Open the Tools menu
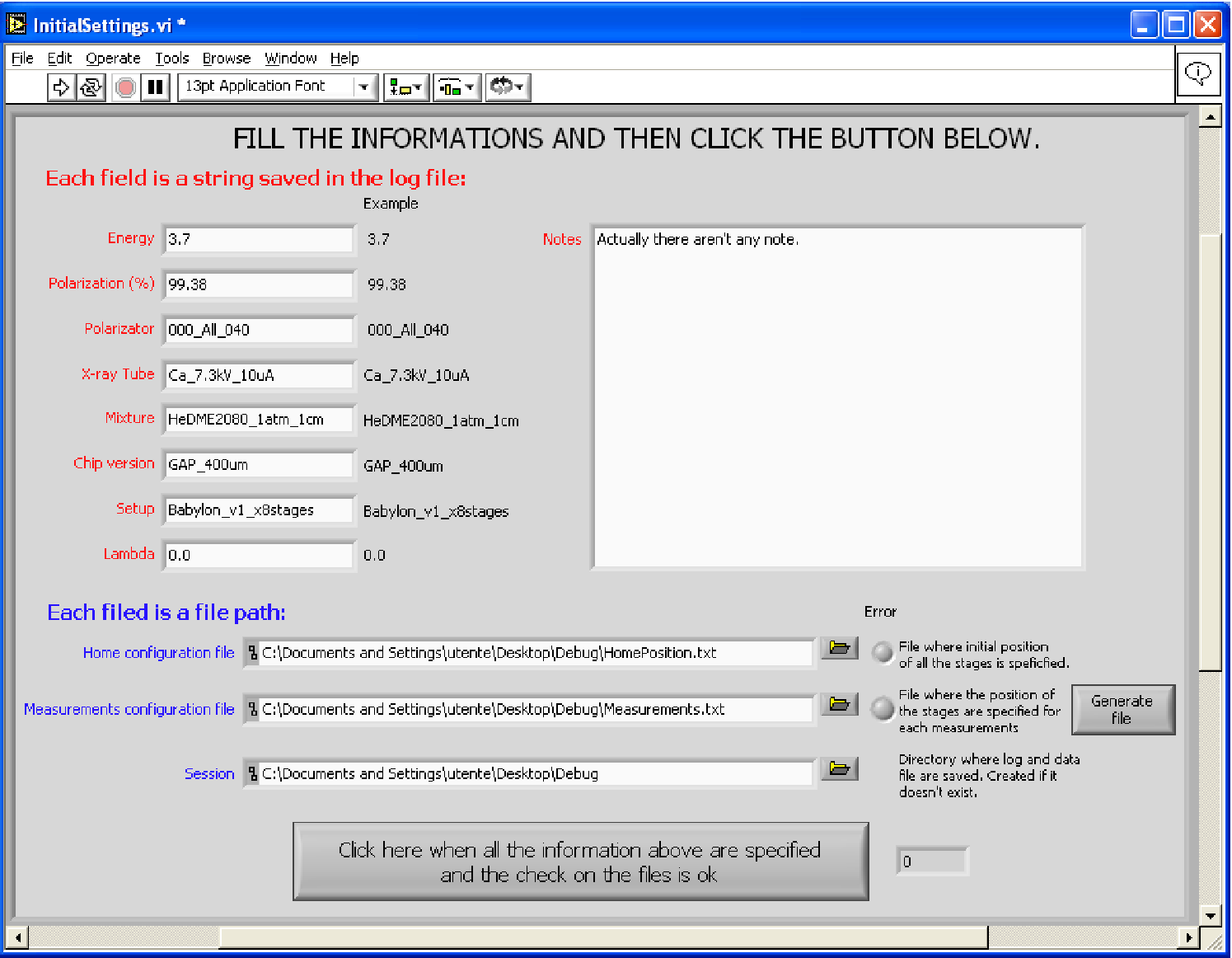 point(172,59)
